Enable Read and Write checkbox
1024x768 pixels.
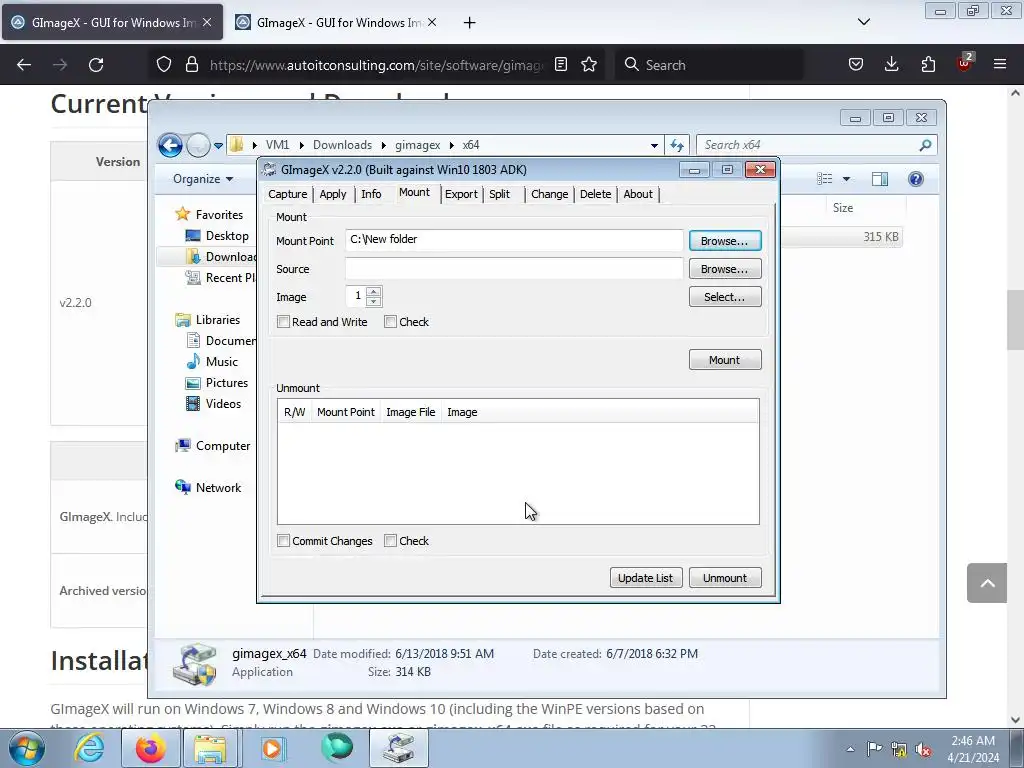pyautogui.click(x=283, y=322)
